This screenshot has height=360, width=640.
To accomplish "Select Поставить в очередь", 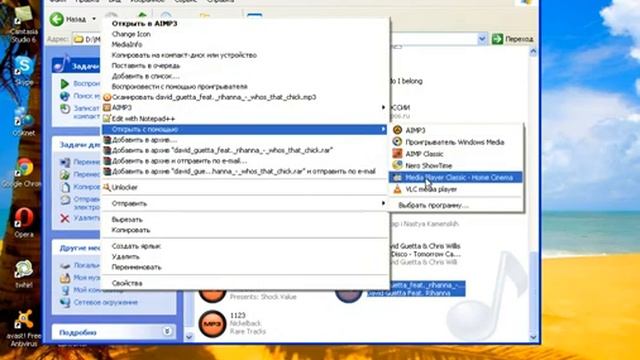I will coord(244,66).
